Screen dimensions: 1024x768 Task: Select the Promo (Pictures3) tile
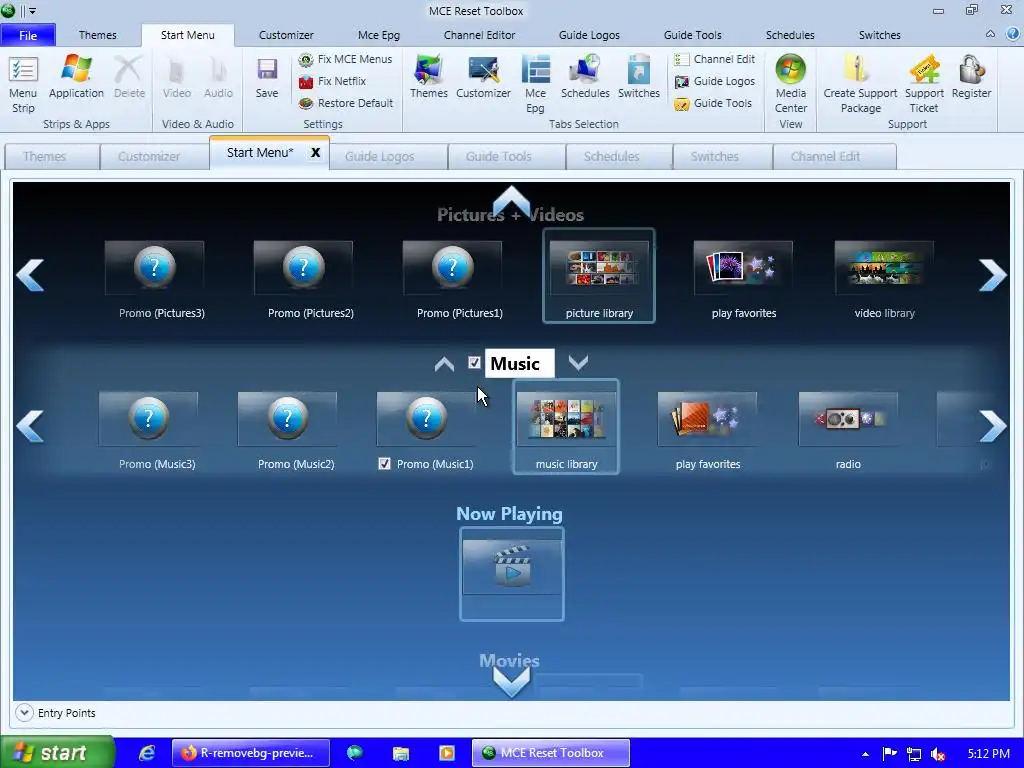(x=155, y=280)
